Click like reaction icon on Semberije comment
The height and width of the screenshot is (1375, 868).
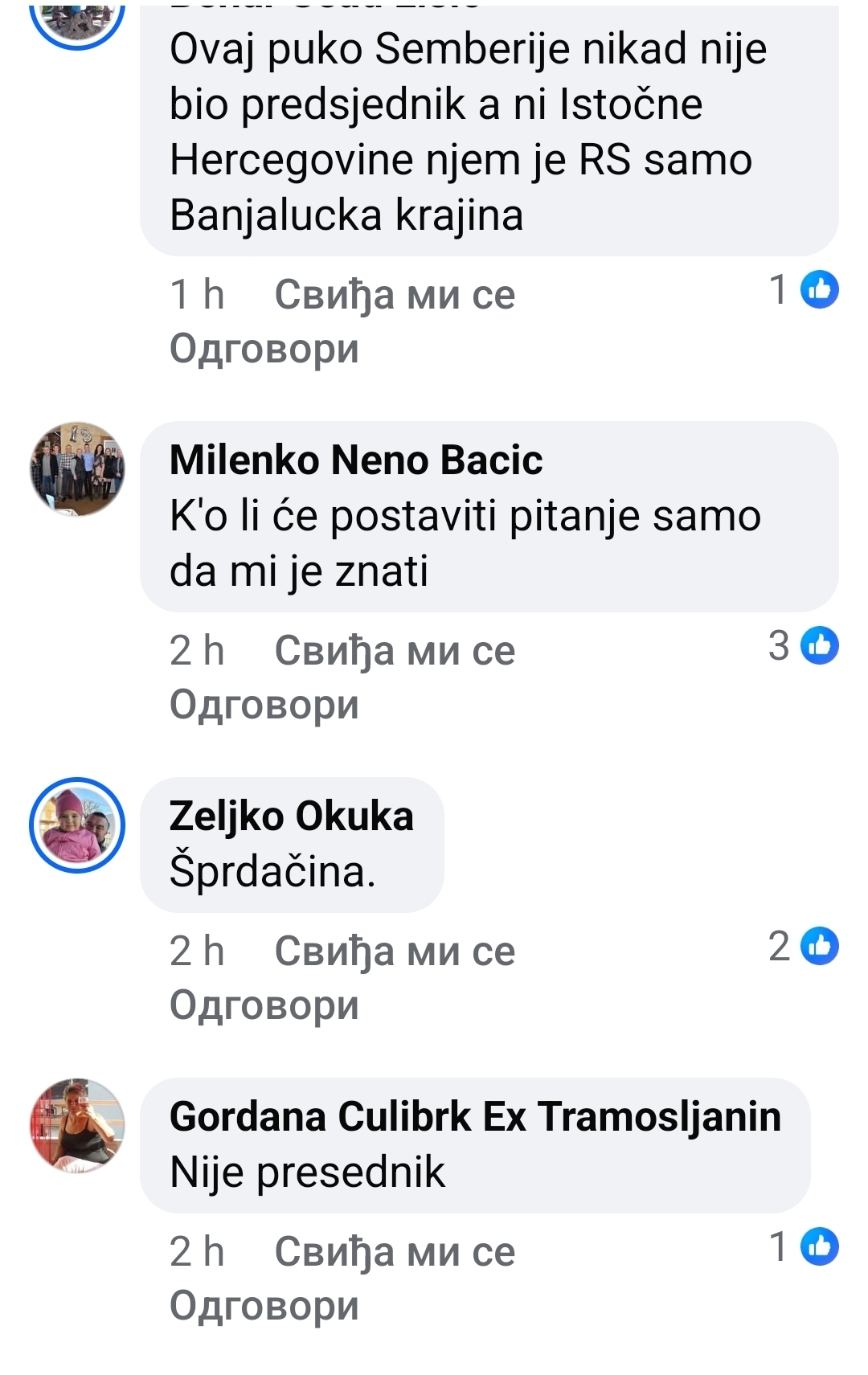pyautogui.click(x=819, y=290)
